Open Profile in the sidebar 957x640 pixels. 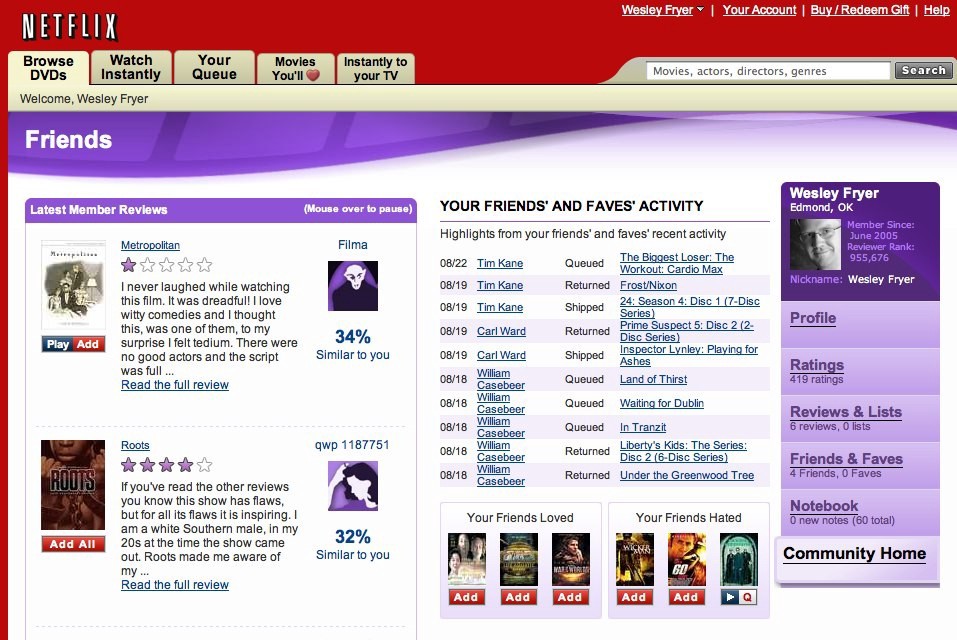[x=813, y=318]
